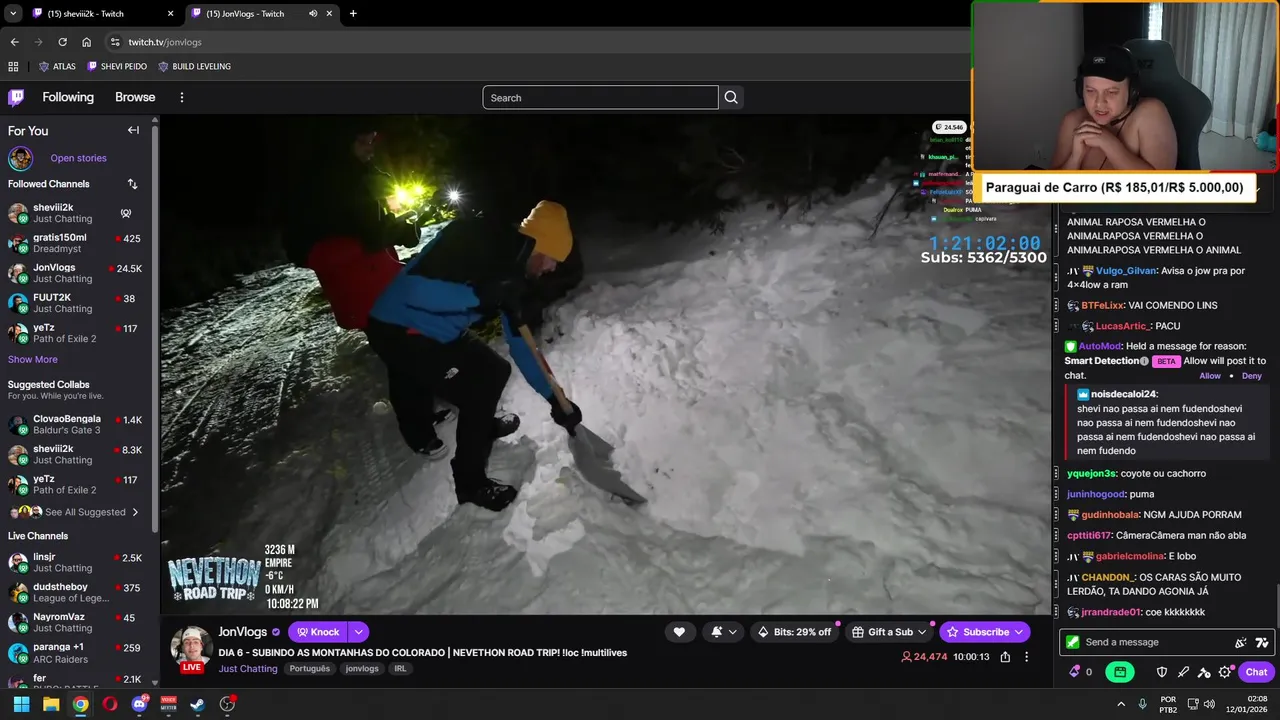
Task: Click the magnifier search button
Action: 731,97
